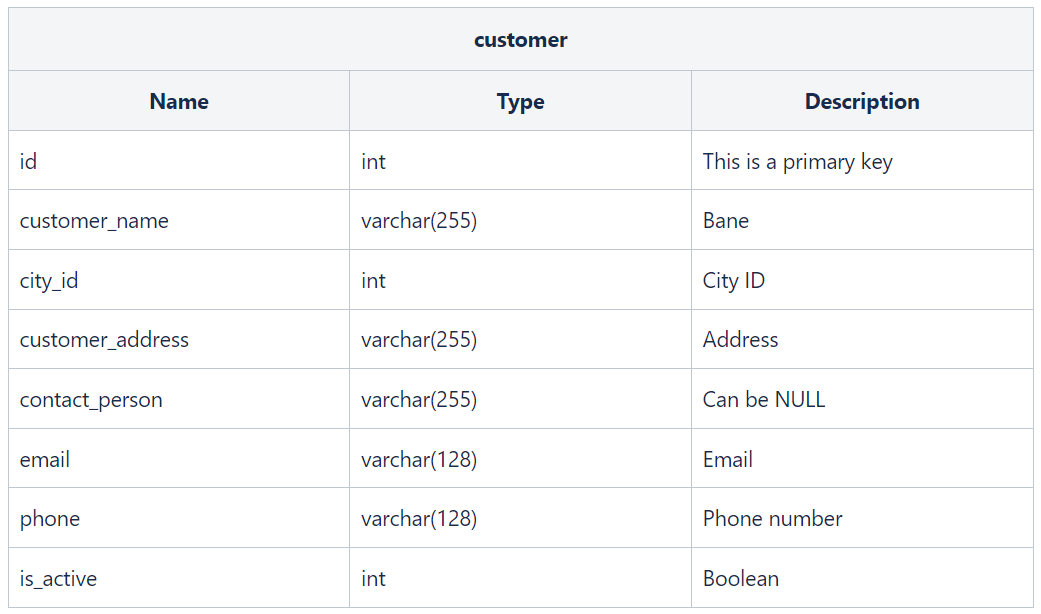Select the Type column header
Viewport: 1041px width, 614px height.
520,101
